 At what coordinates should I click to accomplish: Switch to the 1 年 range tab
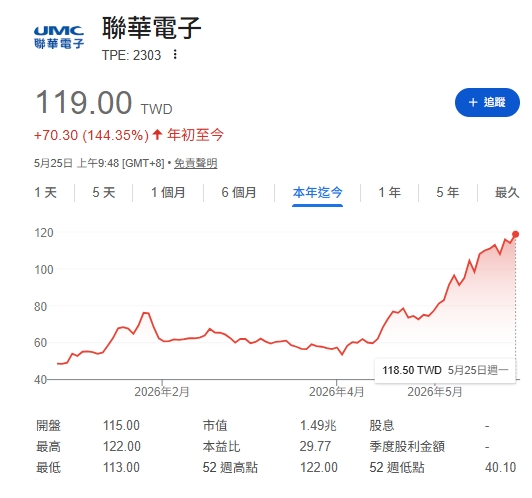coord(390,193)
